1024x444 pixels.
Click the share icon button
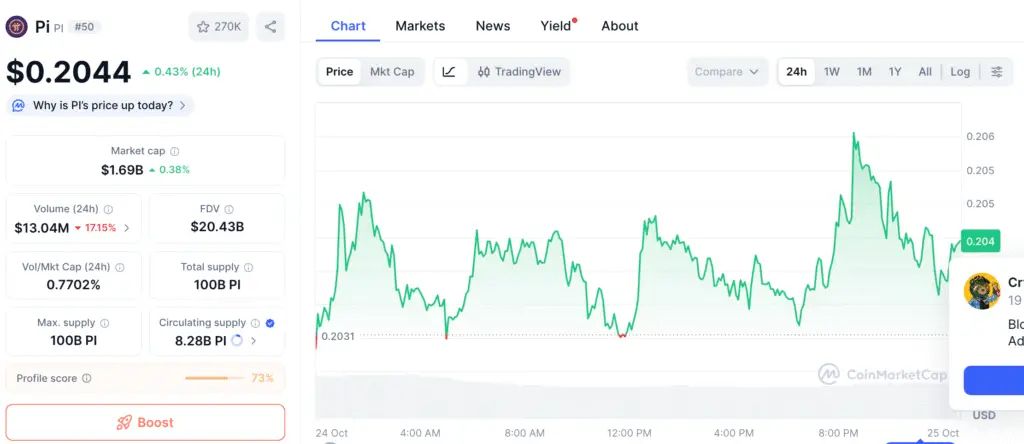coord(271,27)
